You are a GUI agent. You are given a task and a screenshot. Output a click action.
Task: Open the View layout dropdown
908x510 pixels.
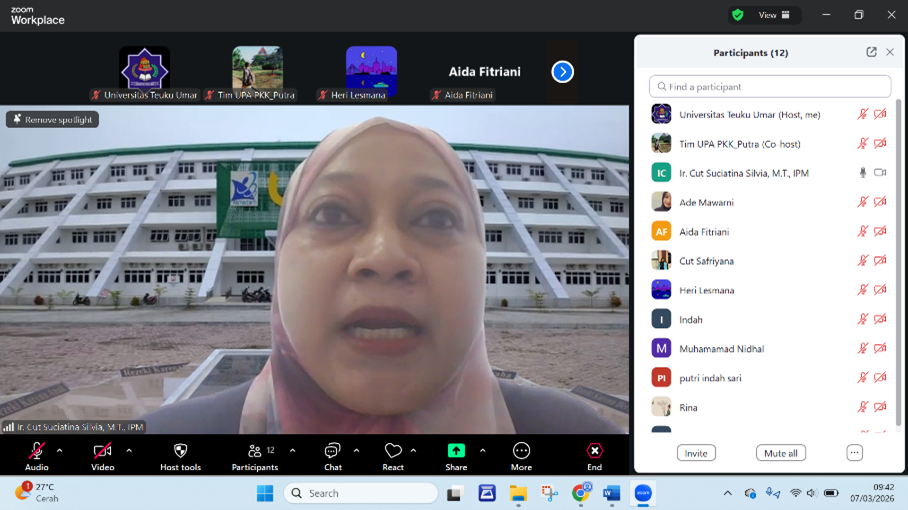pos(774,15)
